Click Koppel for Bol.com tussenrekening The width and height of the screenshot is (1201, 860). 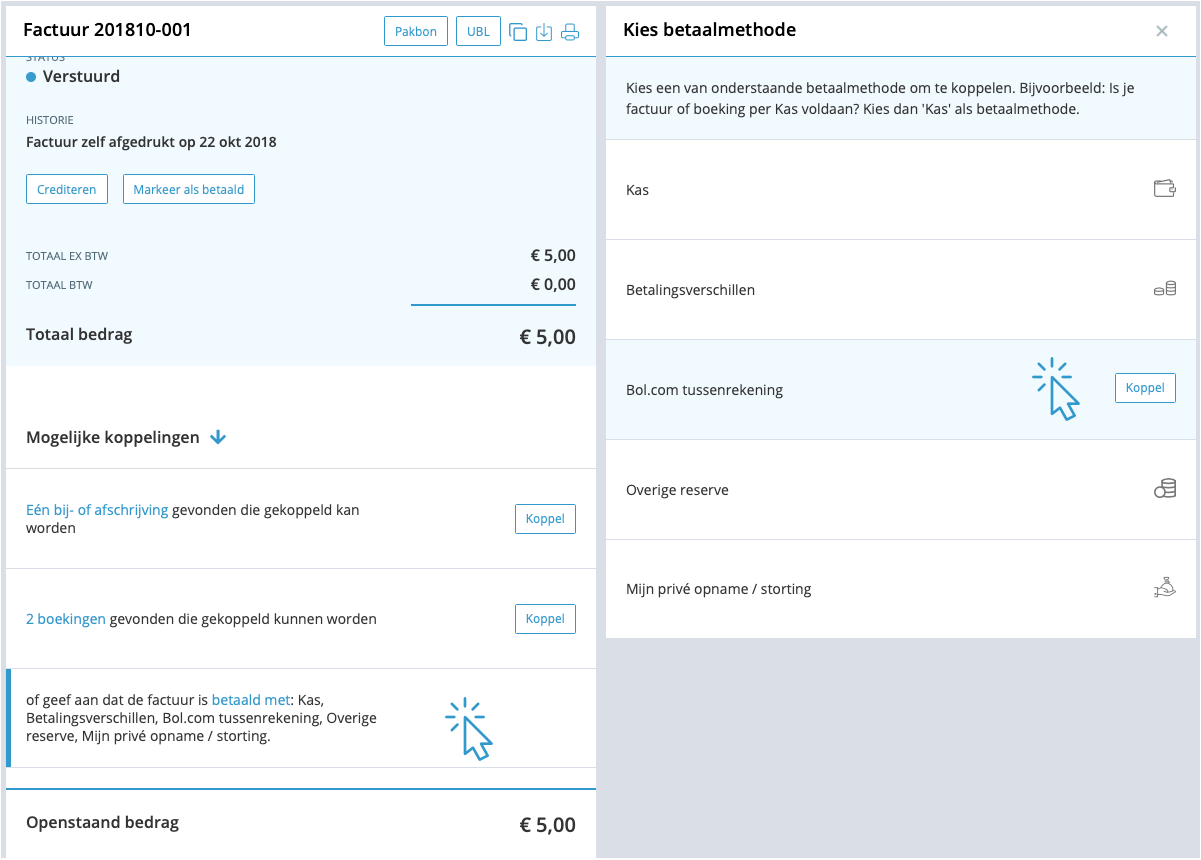click(x=1145, y=388)
